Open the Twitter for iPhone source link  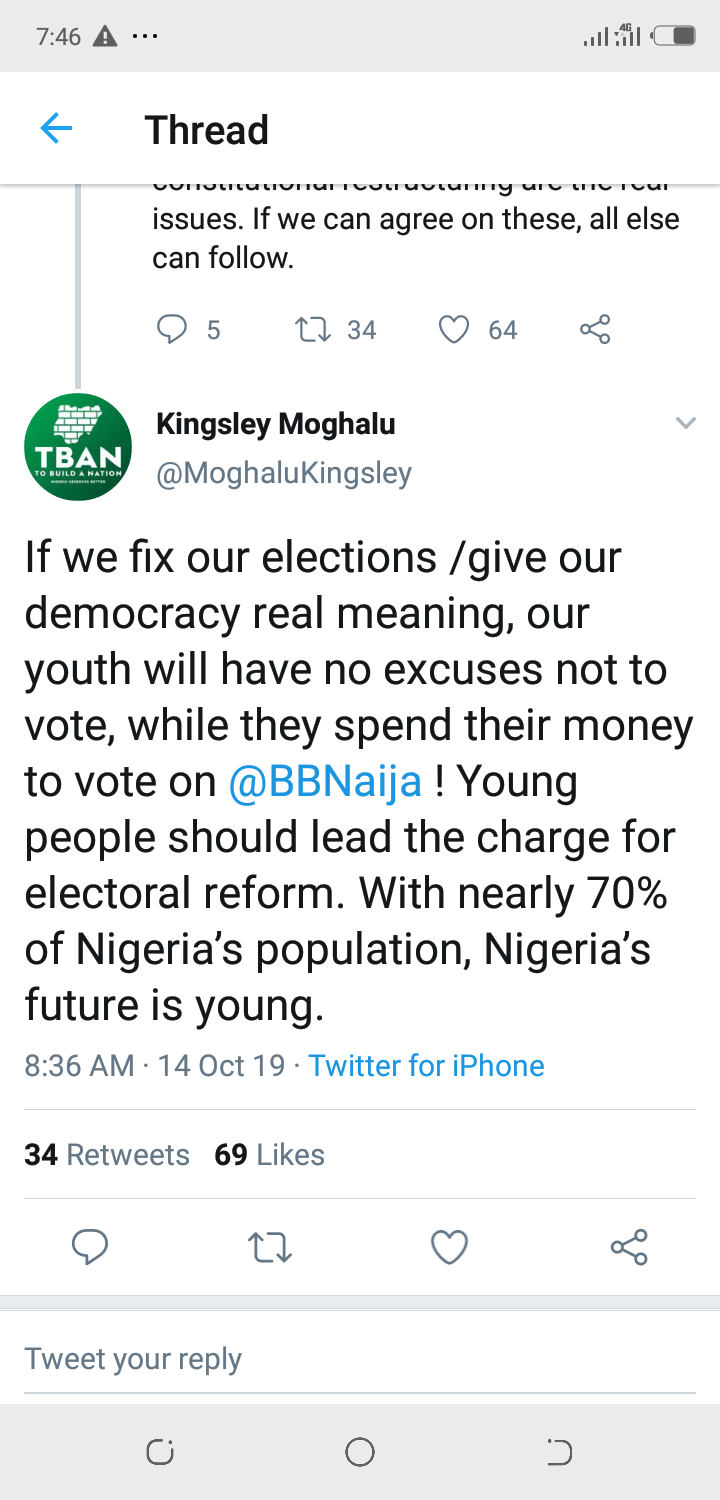(x=426, y=1065)
